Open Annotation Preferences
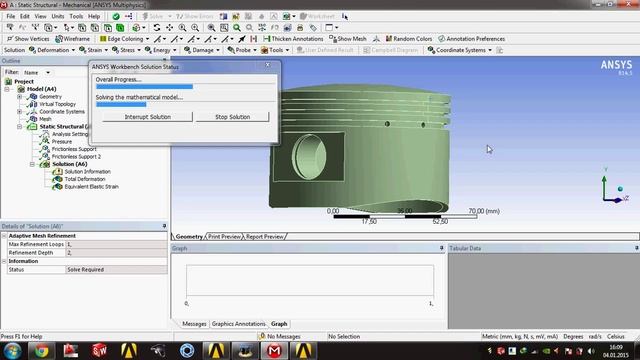The height and width of the screenshot is (360, 640). pos(472,39)
